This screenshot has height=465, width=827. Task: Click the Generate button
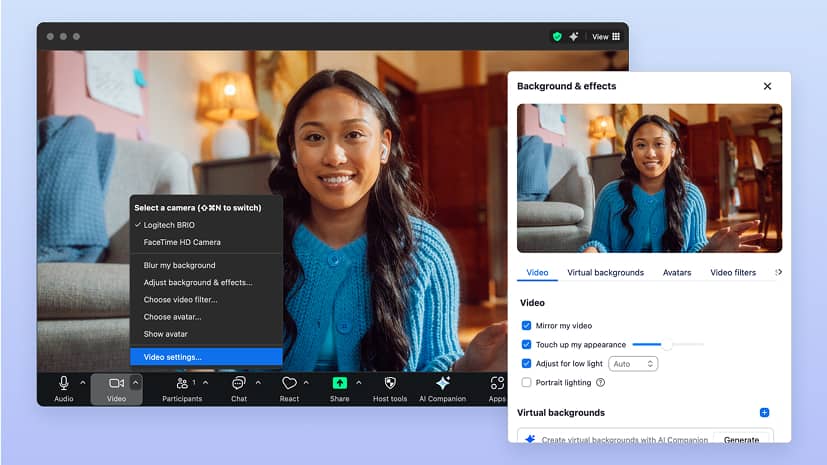click(x=741, y=439)
